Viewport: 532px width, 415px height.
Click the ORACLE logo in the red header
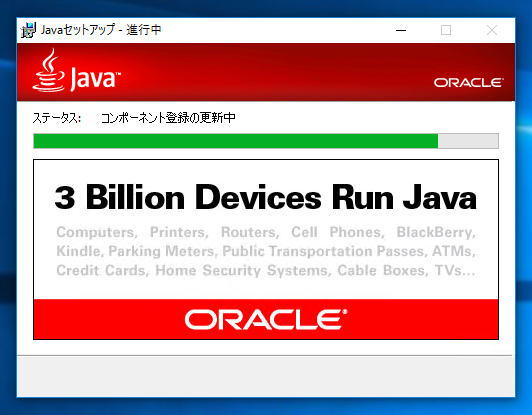pos(469,82)
